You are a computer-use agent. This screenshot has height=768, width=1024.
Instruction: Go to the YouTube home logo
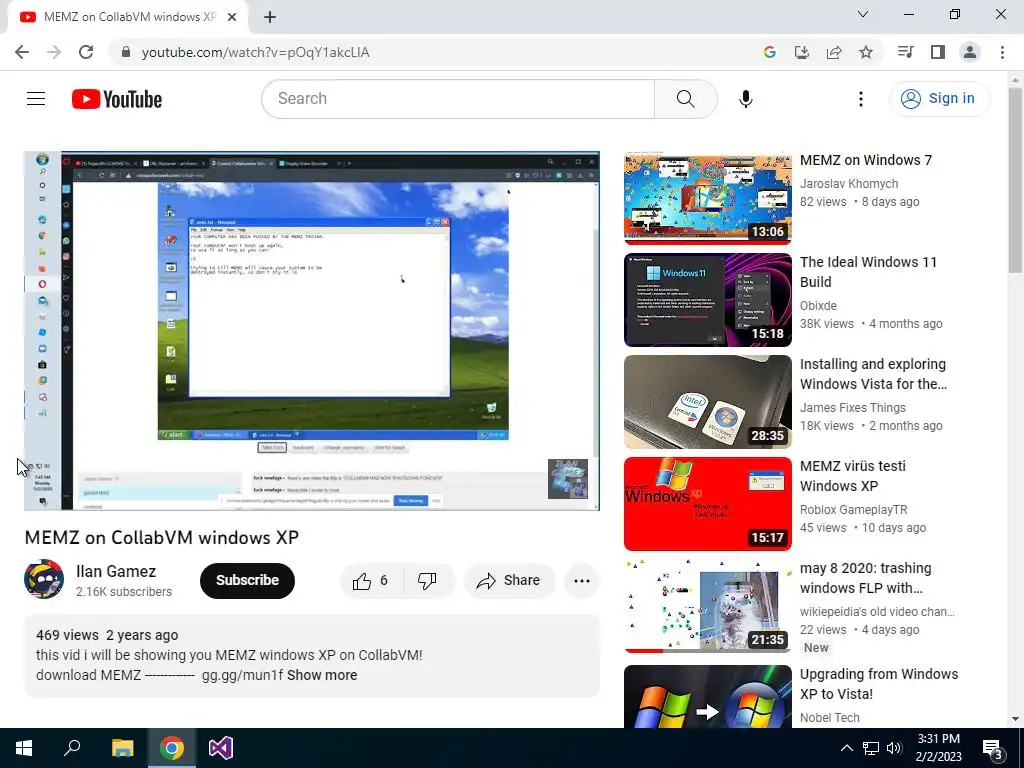(117, 99)
